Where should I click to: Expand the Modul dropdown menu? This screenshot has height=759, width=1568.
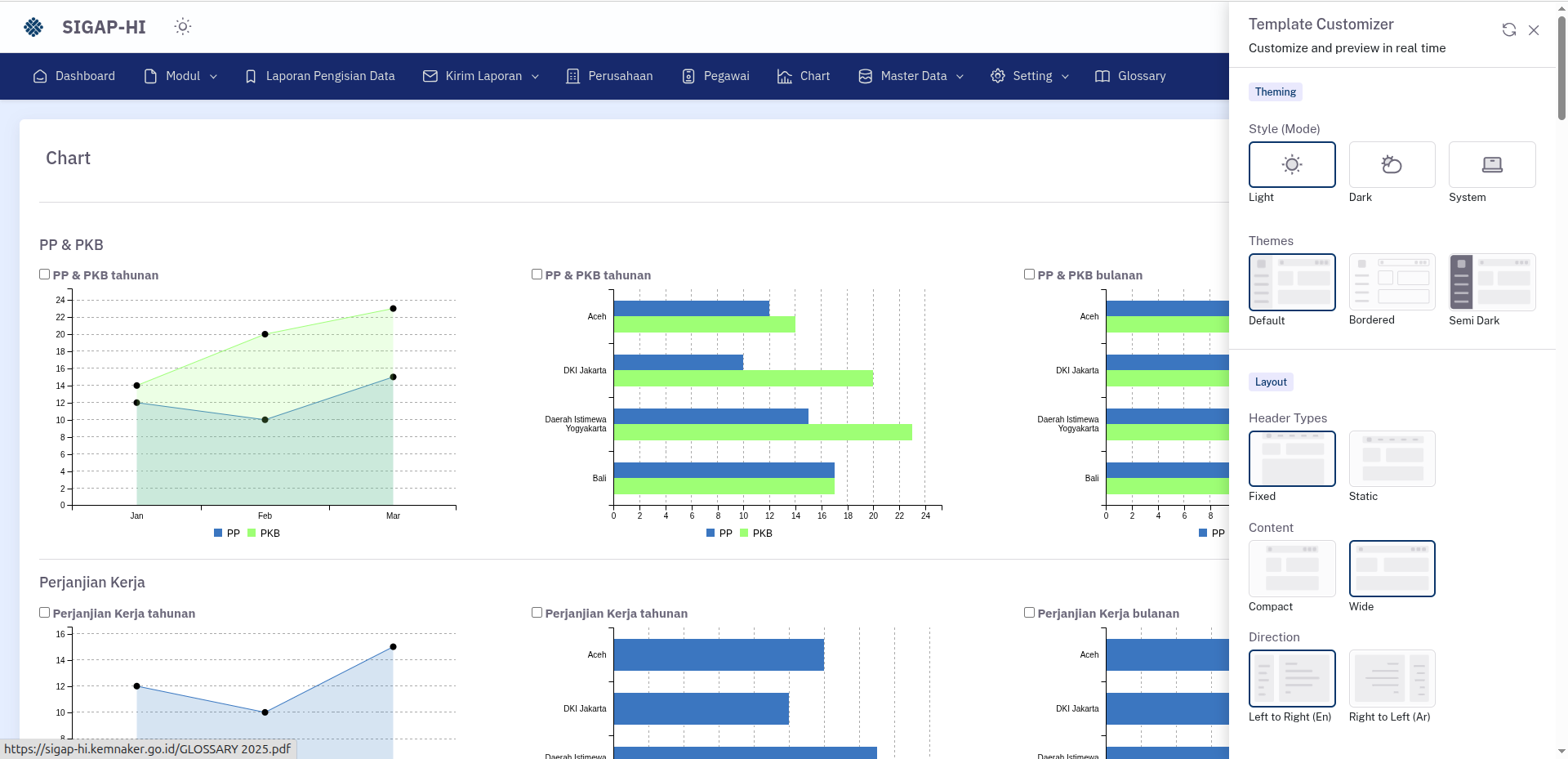pos(180,76)
